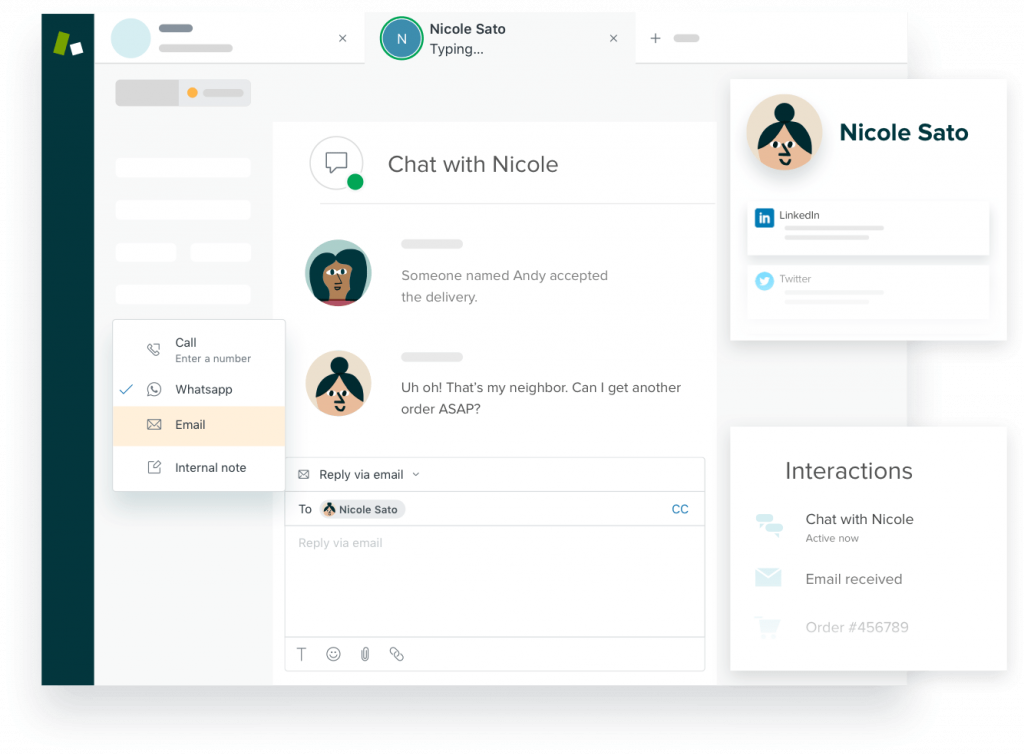Click the message Someone named Andy accepted the delivery
The height and width of the screenshot is (755, 1024).
tap(504, 286)
